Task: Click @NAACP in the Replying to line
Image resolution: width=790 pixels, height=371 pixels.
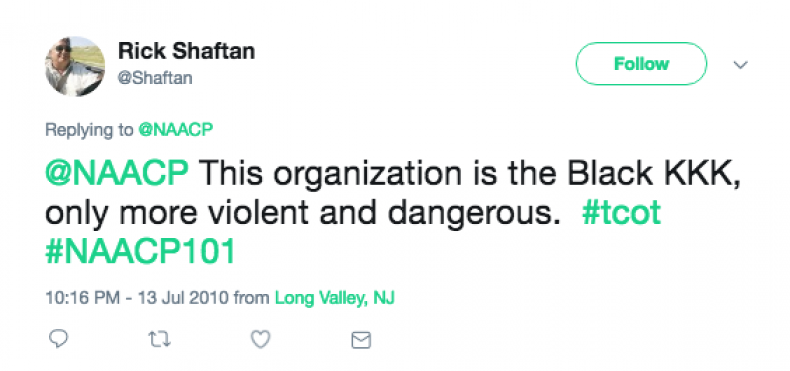Action: tap(176, 130)
